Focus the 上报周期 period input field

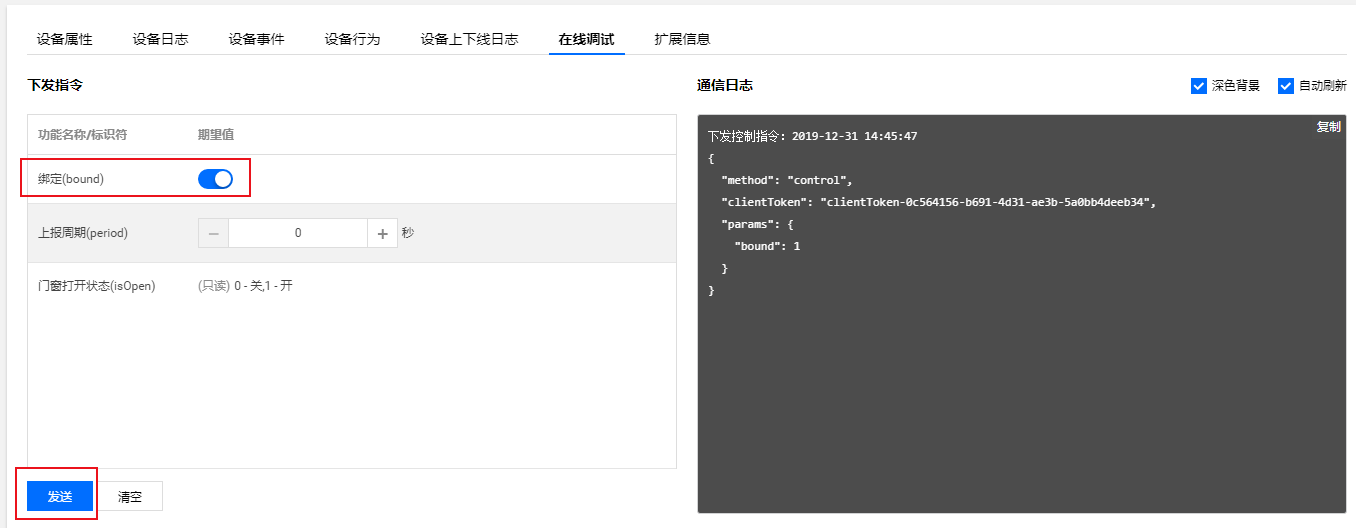pyautogui.click(x=298, y=233)
